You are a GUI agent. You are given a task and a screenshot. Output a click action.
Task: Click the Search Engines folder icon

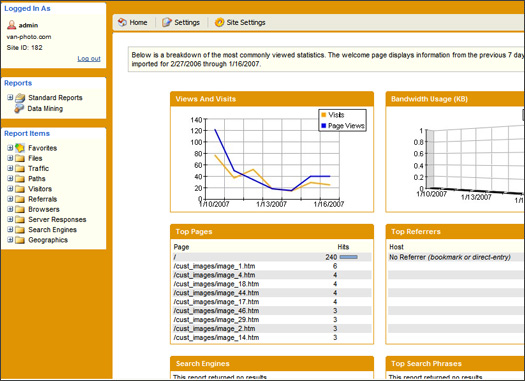20,230
